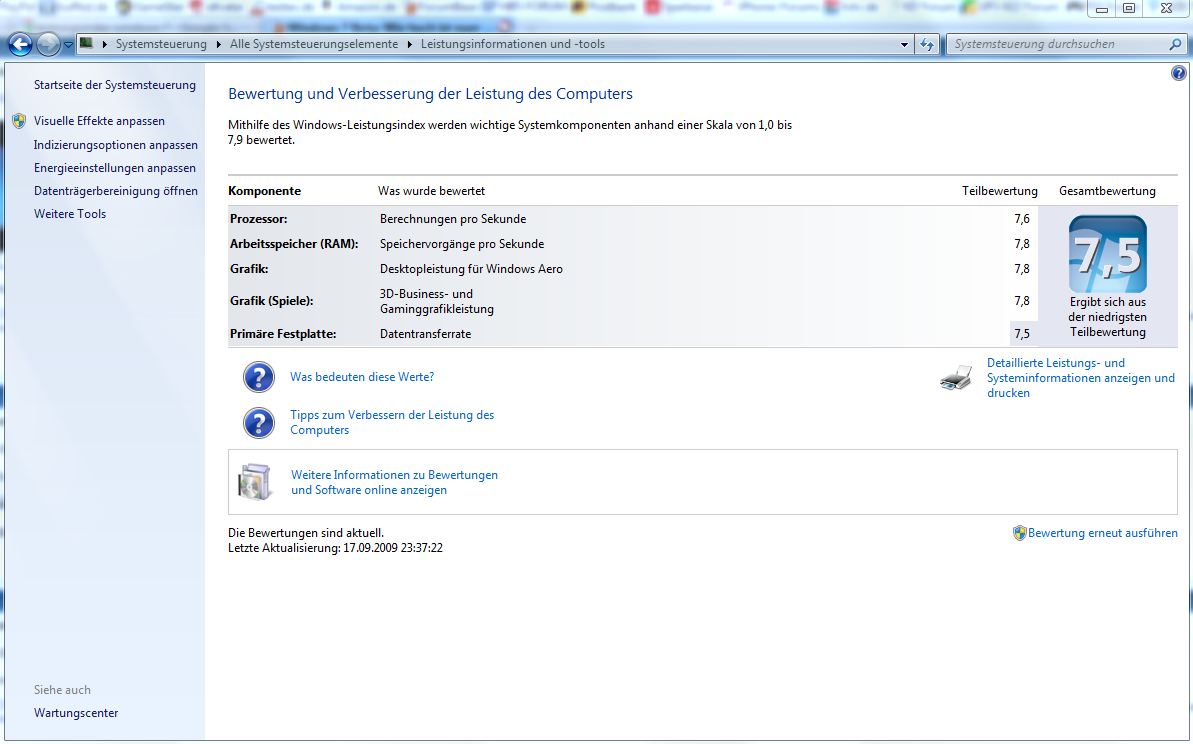Viewport: 1193px width, 744px height.
Task: Open help via the blue question icon
Action: coord(1179,73)
